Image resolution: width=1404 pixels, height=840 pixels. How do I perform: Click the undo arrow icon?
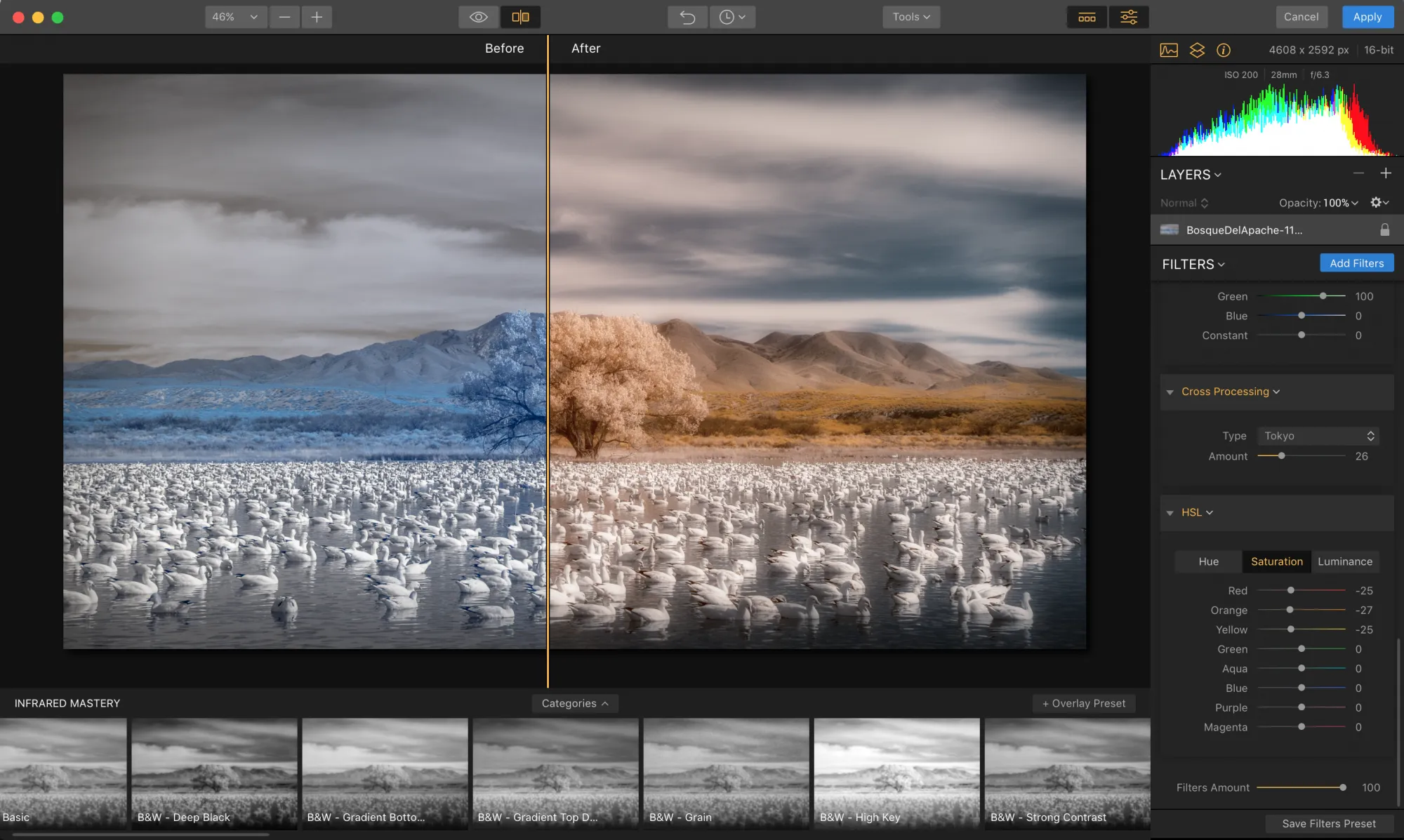coord(687,17)
